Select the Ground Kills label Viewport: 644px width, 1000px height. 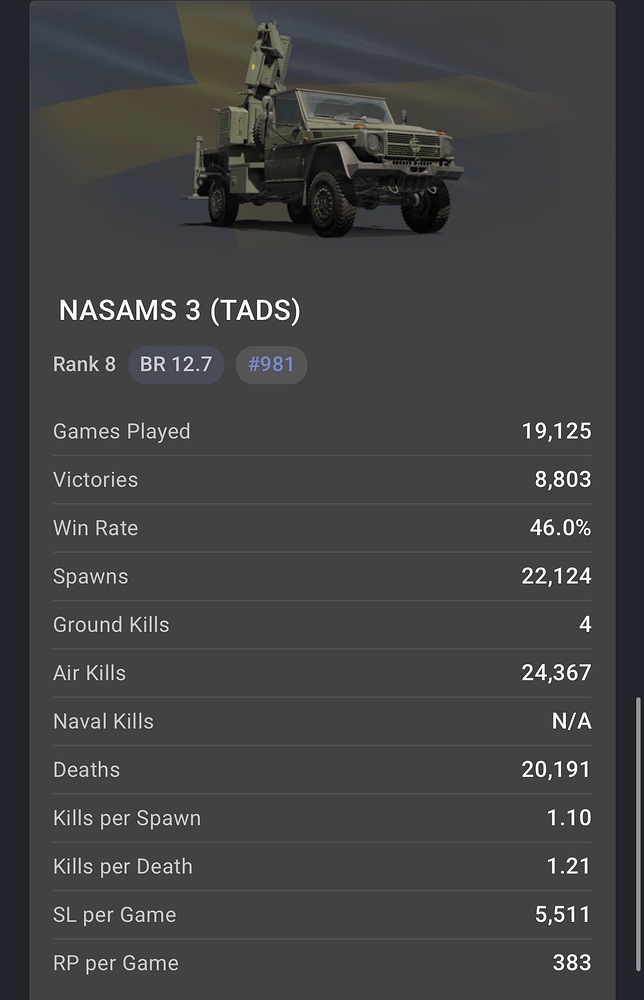[x=111, y=625]
